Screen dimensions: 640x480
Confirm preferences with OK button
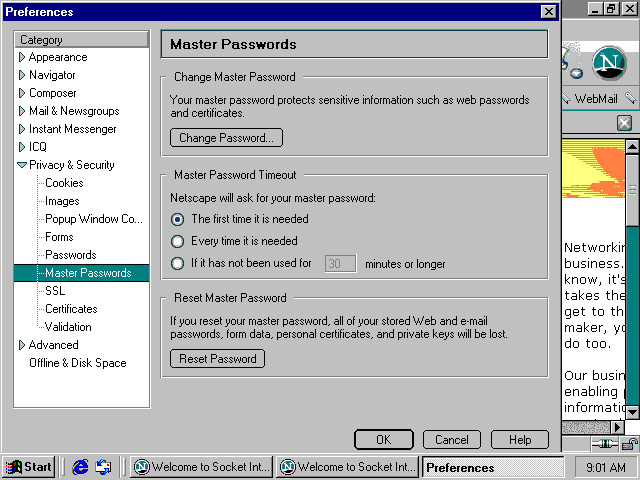click(x=384, y=440)
